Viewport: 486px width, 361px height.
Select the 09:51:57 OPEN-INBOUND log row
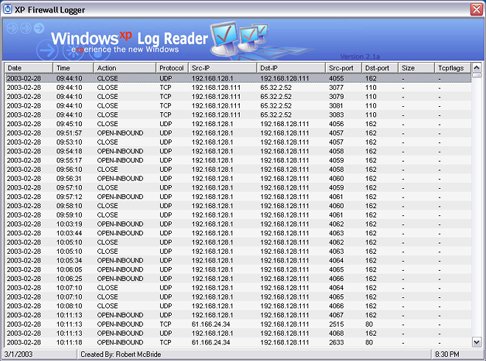(238, 133)
